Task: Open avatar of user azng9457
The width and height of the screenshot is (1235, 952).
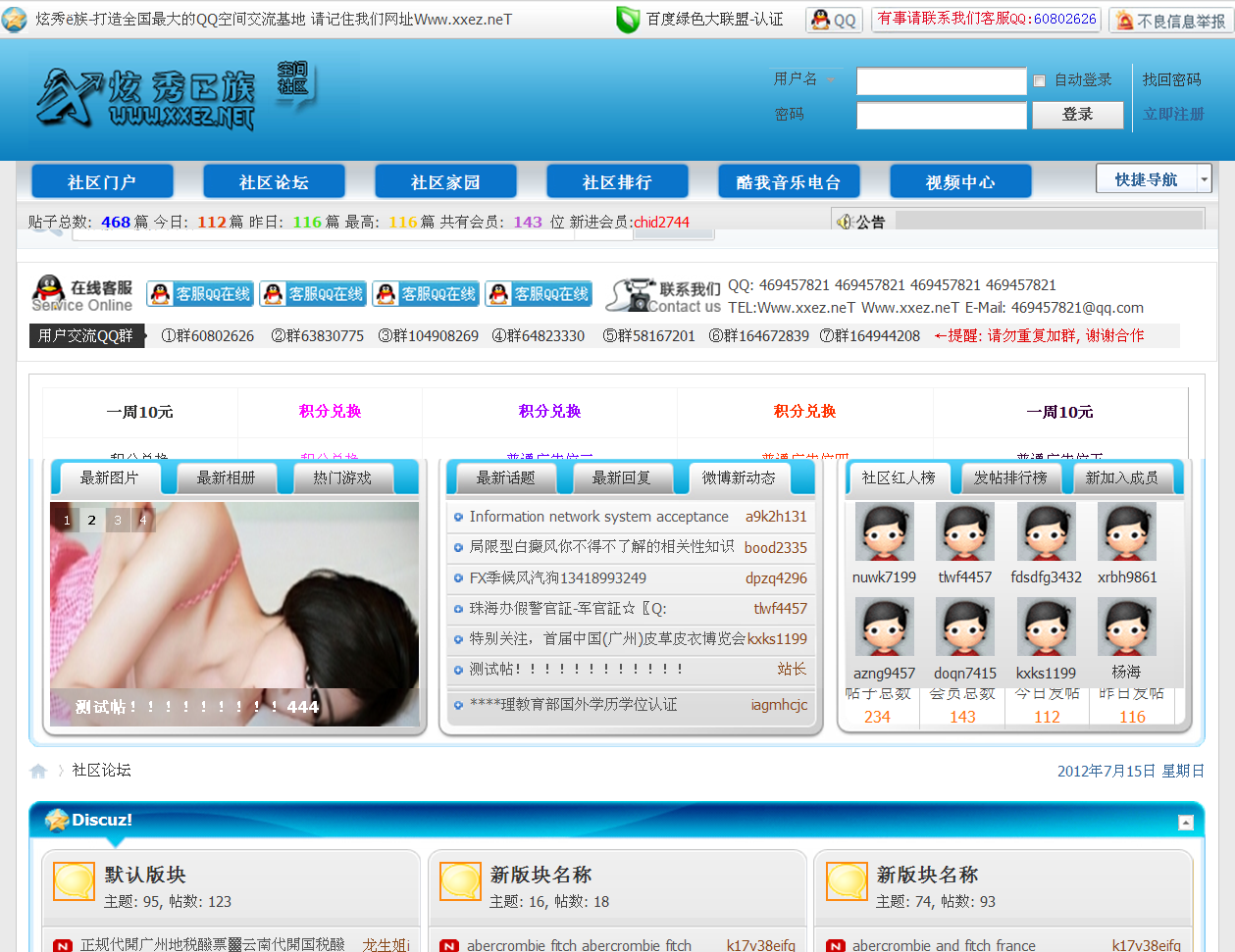Action: [884, 626]
